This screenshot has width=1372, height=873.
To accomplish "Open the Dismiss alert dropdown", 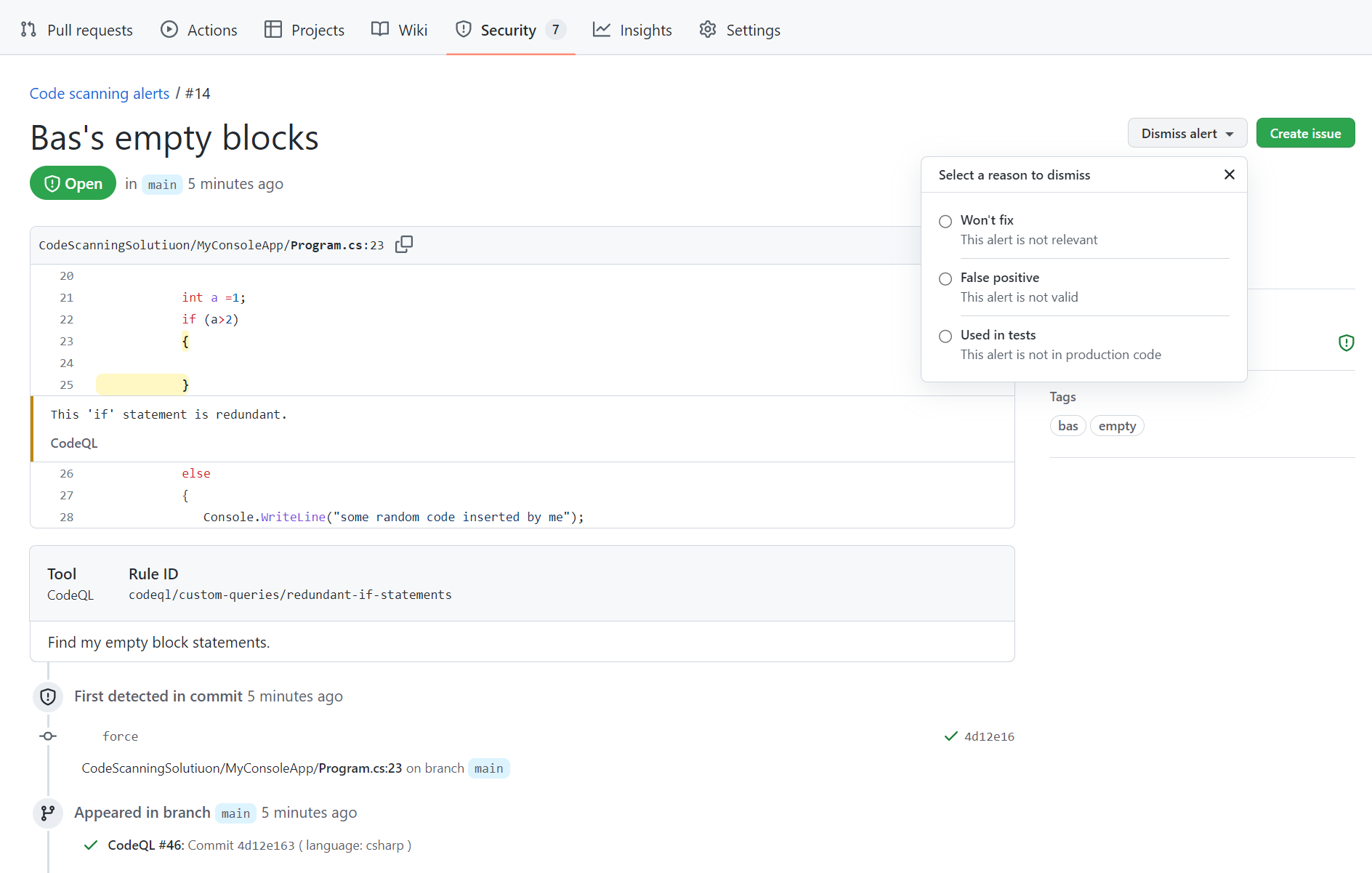I will [1187, 133].
